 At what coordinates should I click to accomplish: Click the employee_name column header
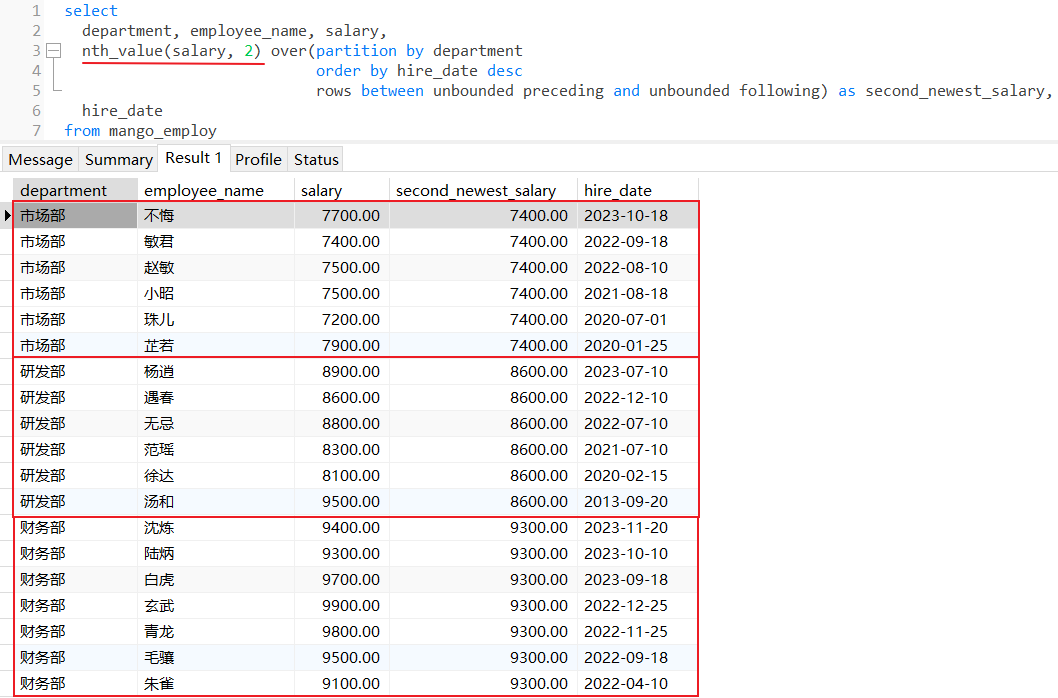point(216,190)
